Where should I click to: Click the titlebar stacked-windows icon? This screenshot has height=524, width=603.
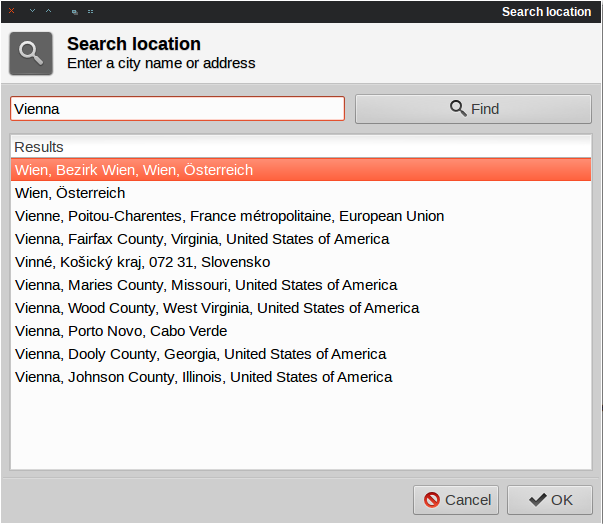pos(75,12)
